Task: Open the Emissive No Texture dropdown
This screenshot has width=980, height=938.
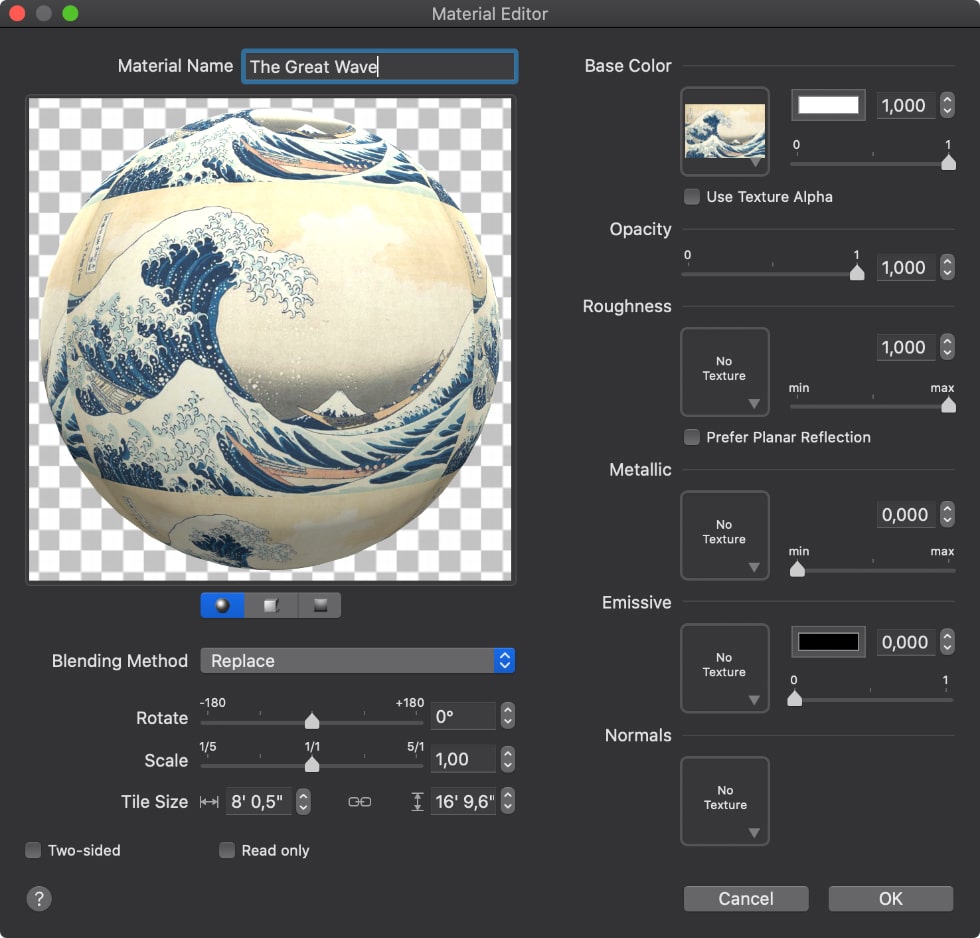Action: 724,668
